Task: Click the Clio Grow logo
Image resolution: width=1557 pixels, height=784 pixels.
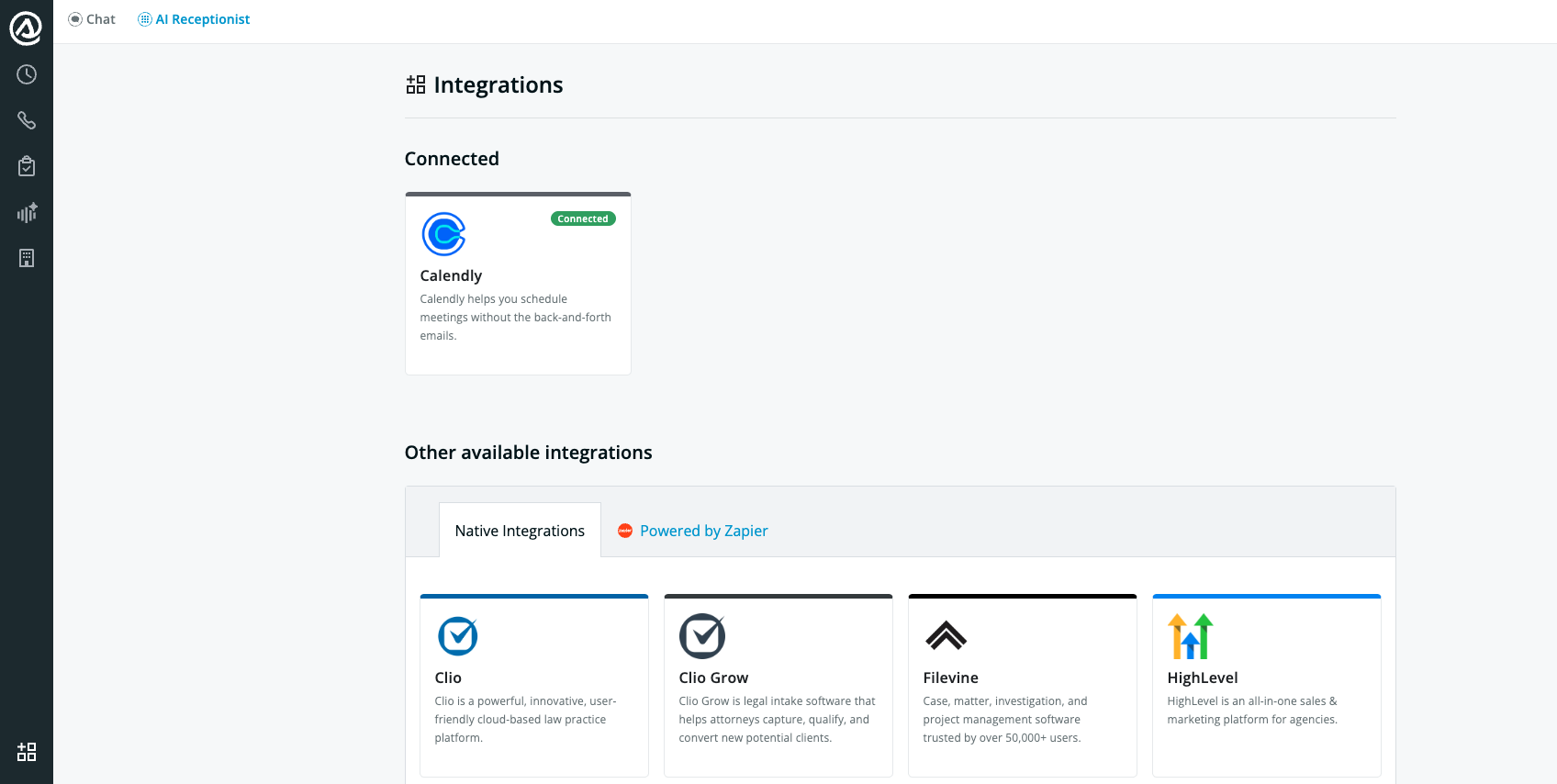Action: pos(702,636)
